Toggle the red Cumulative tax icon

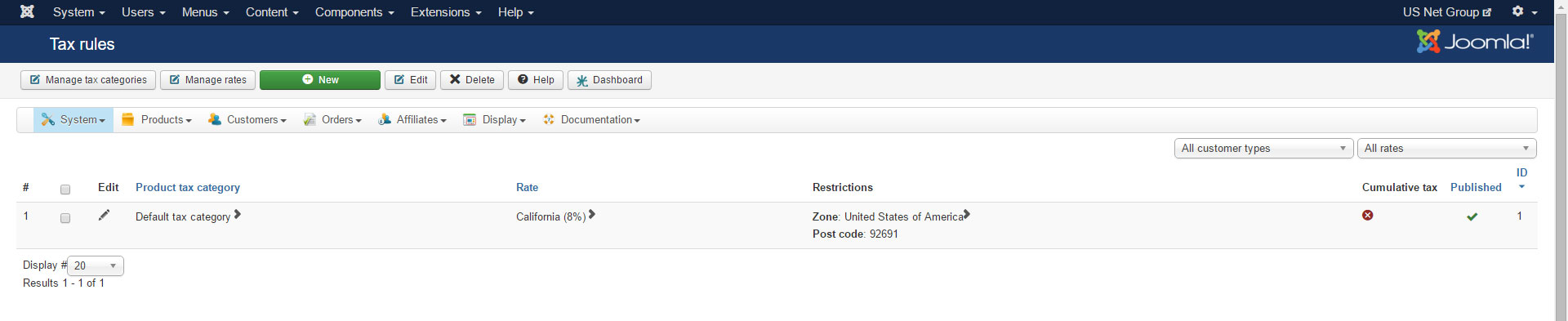(1367, 215)
